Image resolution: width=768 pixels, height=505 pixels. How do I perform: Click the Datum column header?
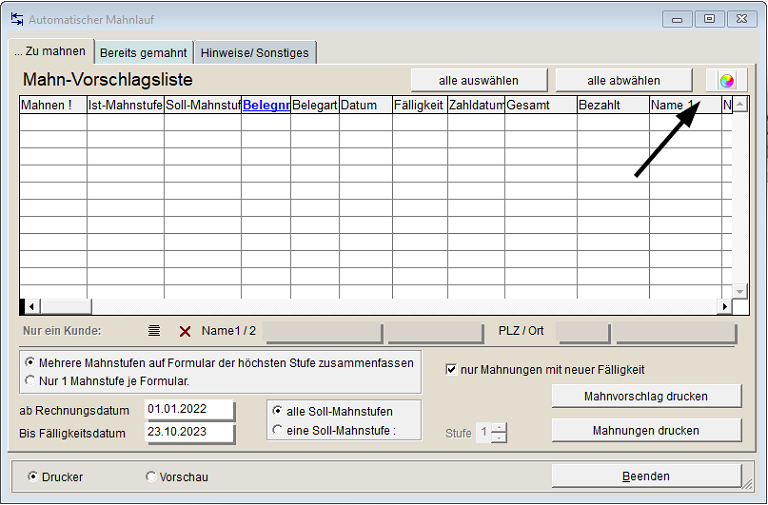coord(366,105)
